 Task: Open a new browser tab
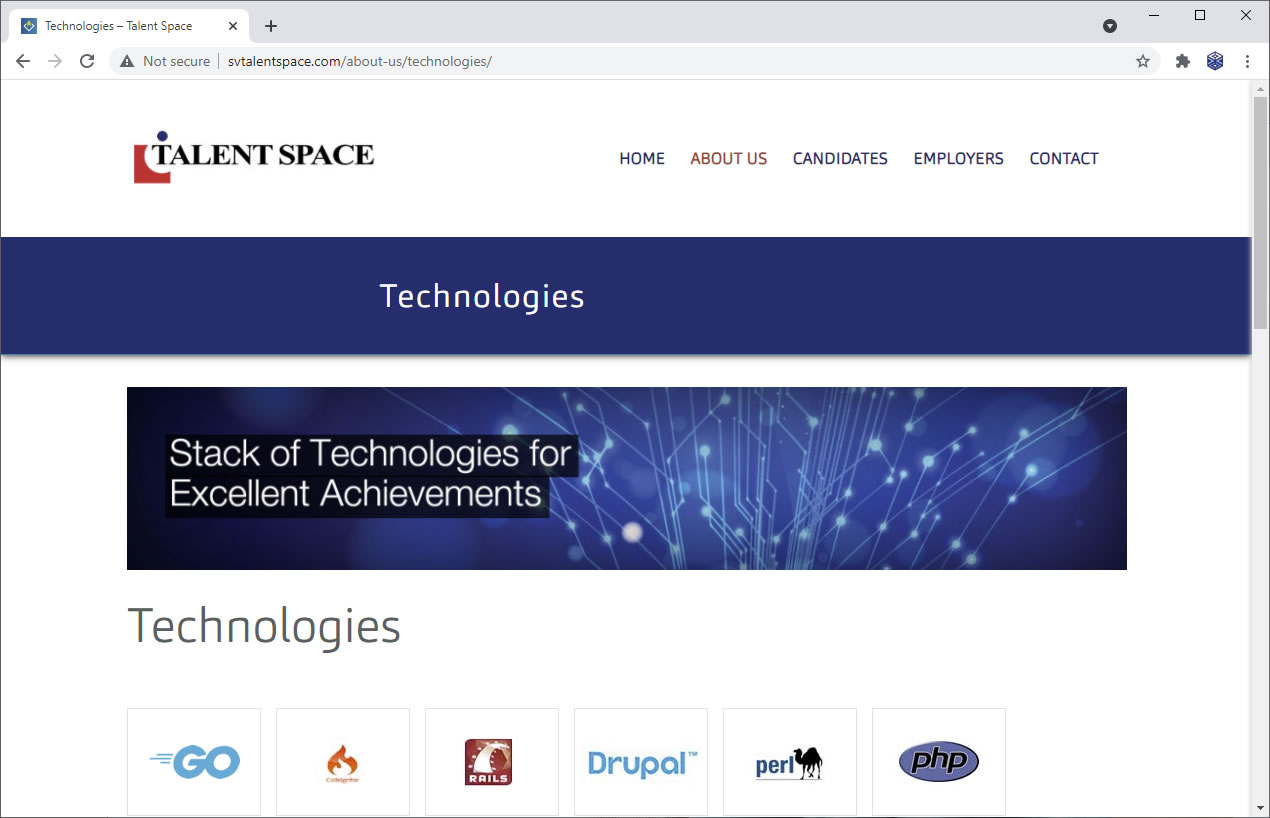point(271,26)
